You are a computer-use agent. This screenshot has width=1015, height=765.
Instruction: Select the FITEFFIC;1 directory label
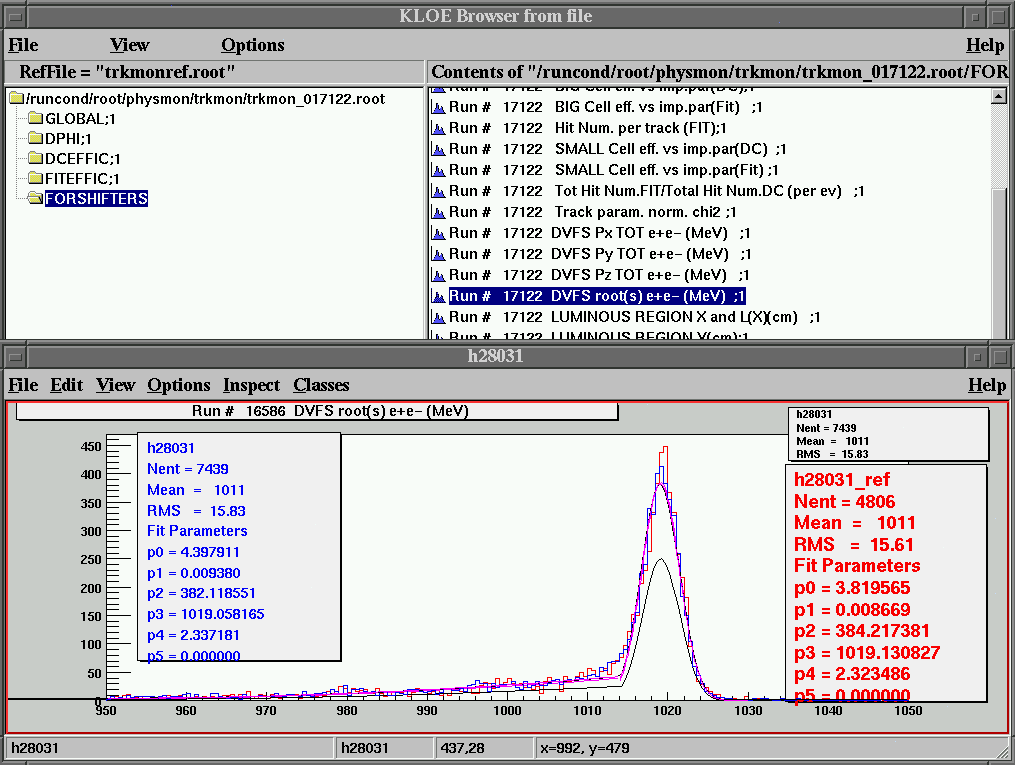pos(82,179)
